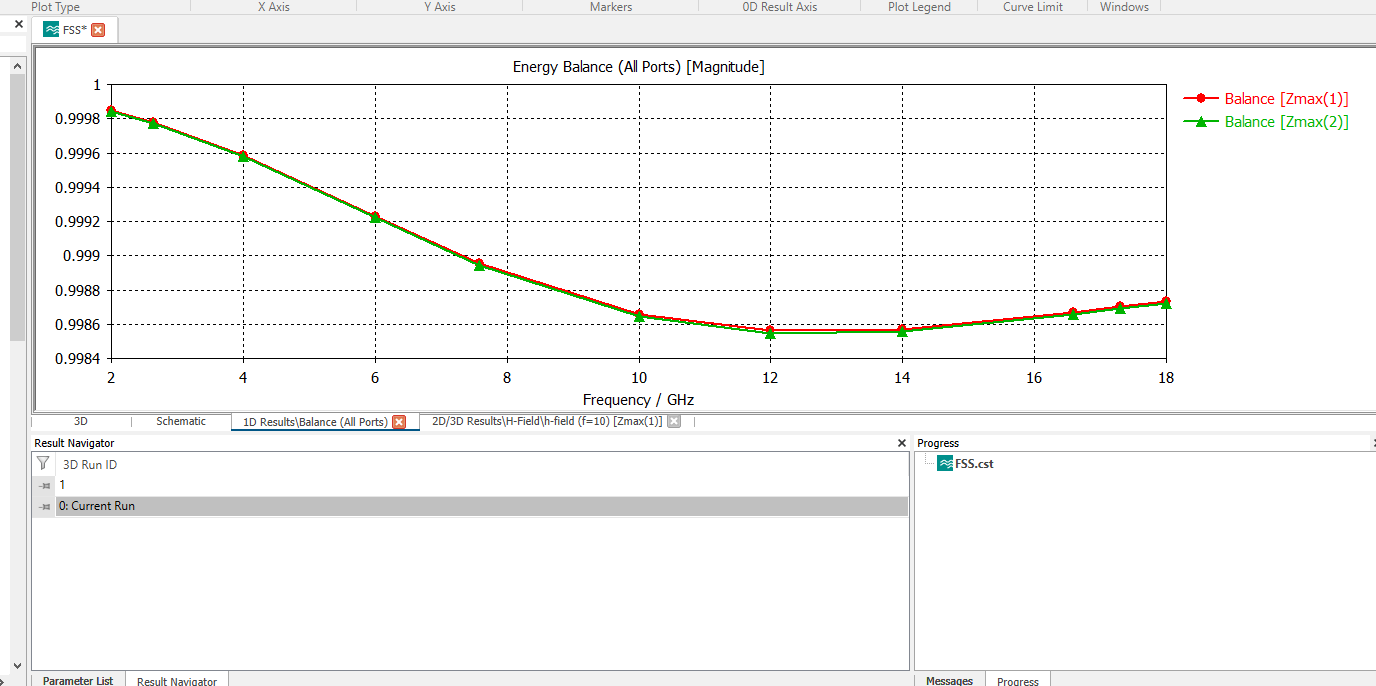Click the left panel scroll-up arrow
Image resolution: width=1376 pixels, height=686 pixels.
(17, 65)
